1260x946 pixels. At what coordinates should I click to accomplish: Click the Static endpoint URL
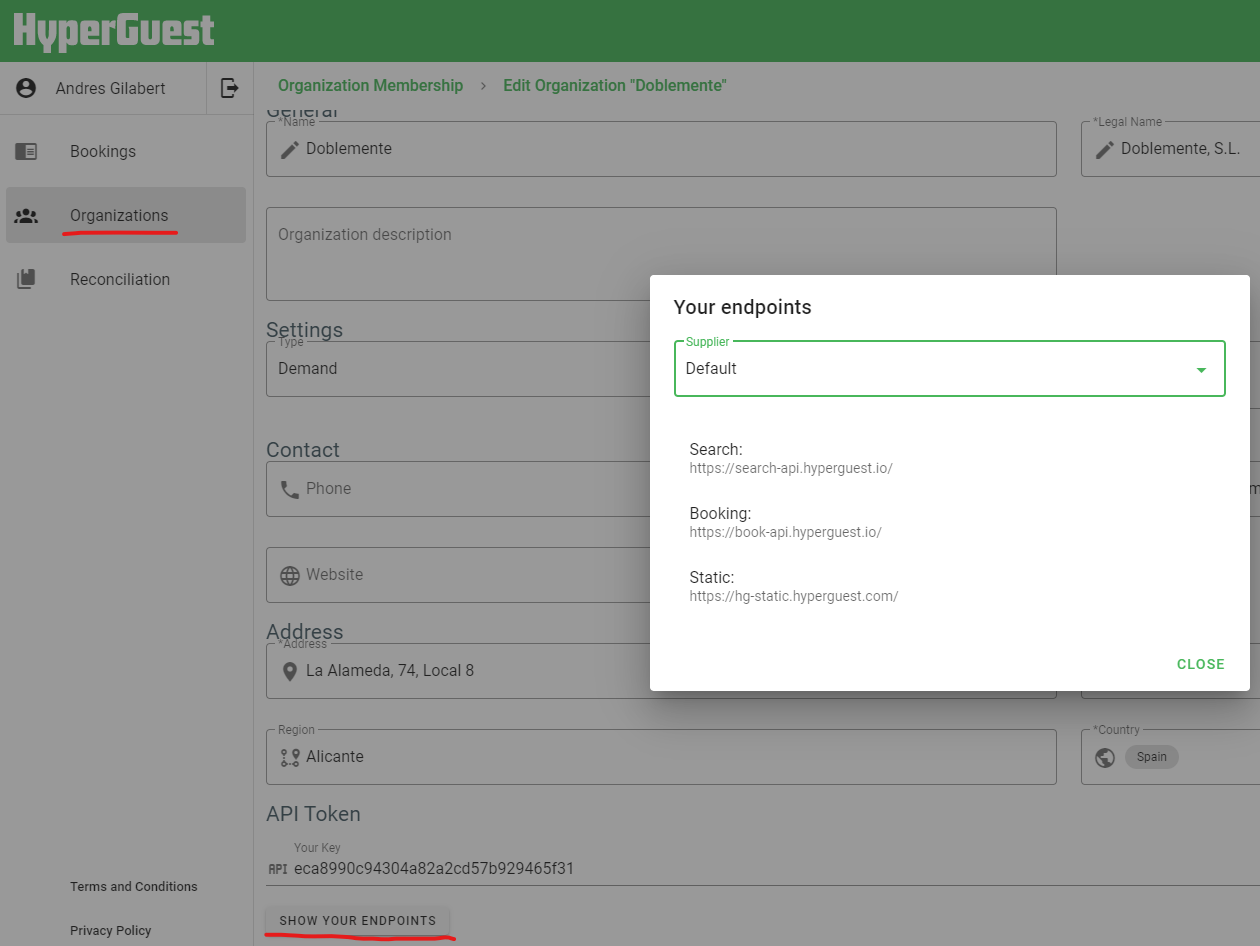coord(794,596)
